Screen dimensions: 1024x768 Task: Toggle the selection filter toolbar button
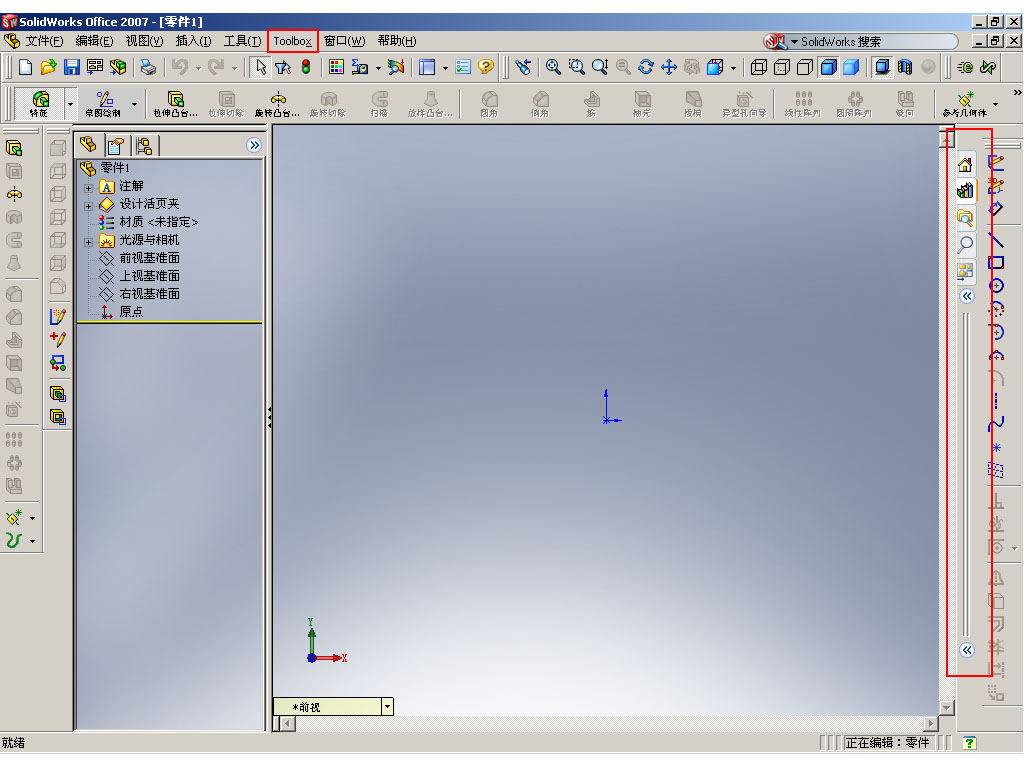coord(283,67)
